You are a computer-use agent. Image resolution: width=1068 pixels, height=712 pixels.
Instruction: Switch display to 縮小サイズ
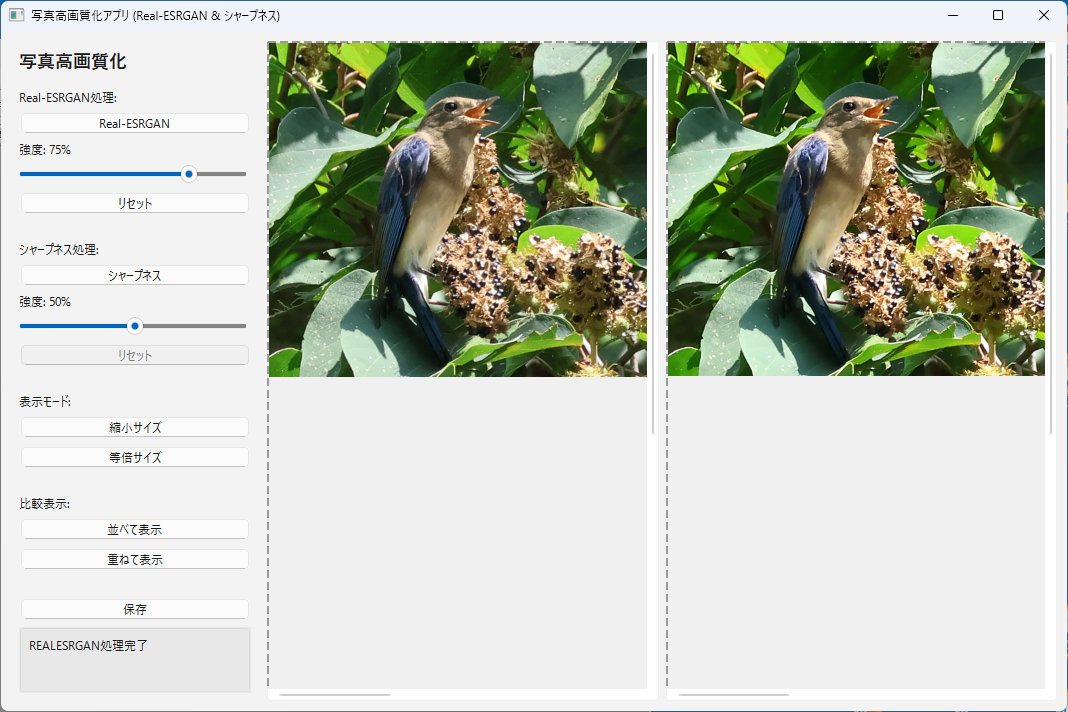click(134, 427)
